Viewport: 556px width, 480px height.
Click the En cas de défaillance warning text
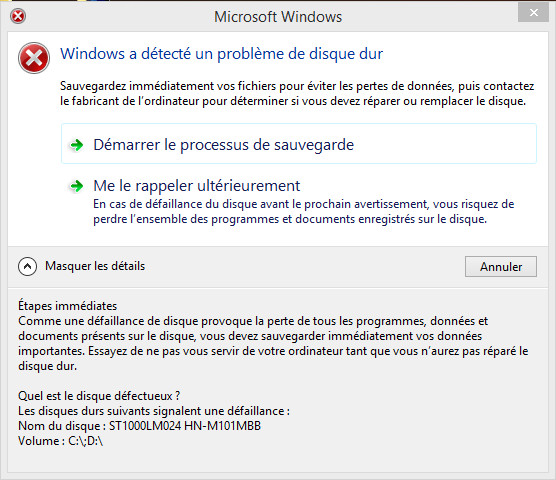(304, 211)
